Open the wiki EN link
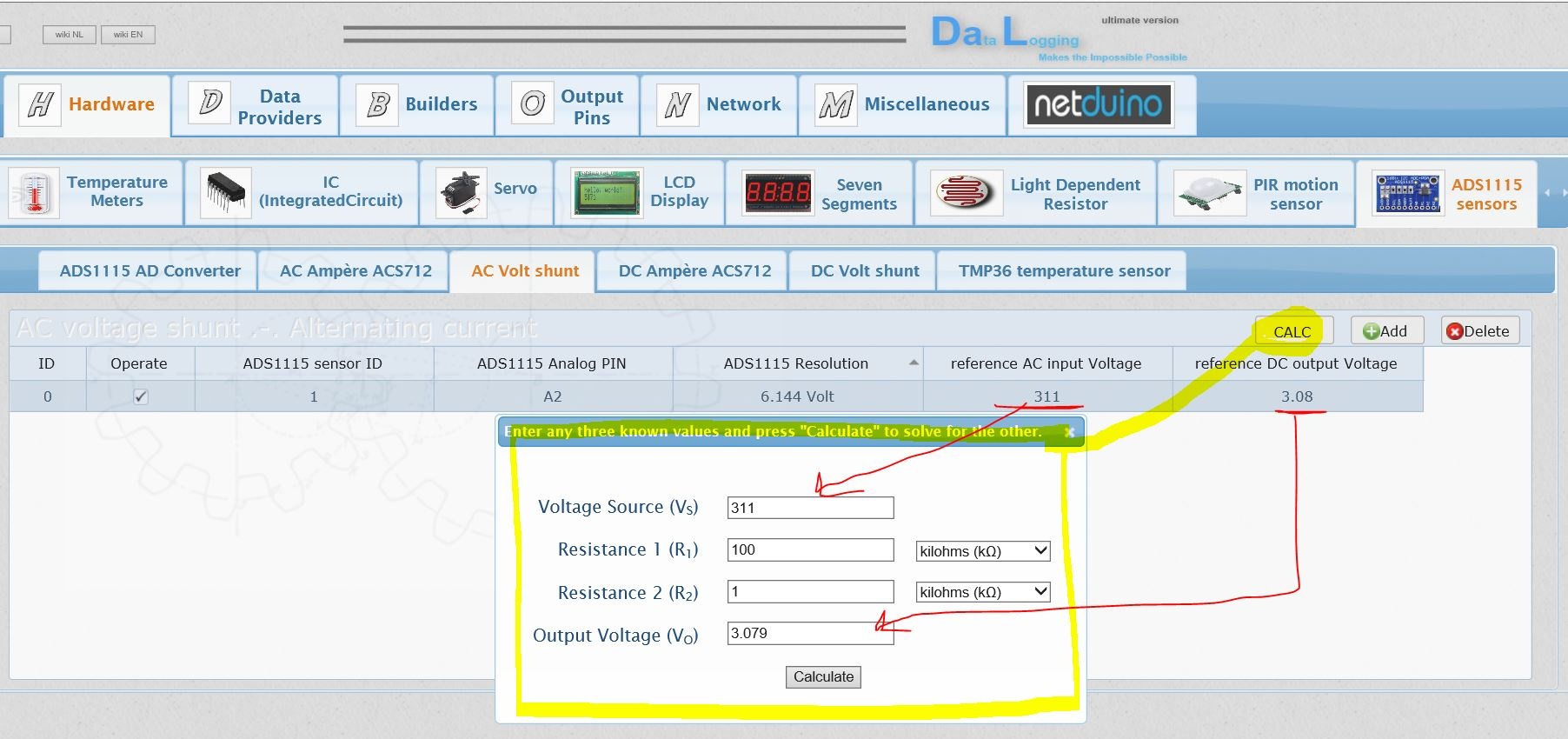Image resolution: width=1568 pixels, height=739 pixels. 128,35
